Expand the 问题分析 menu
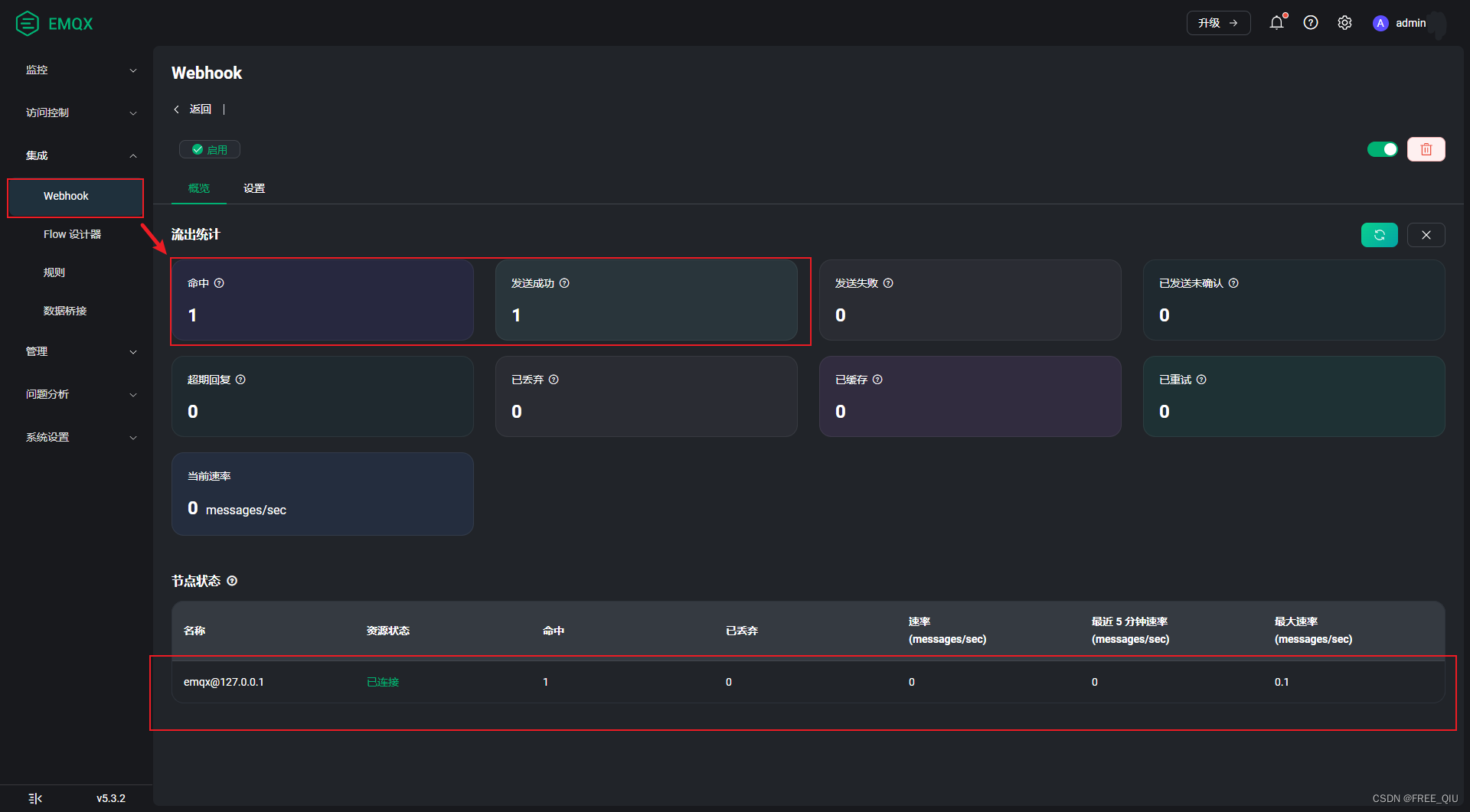This screenshot has width=1470, height=812. [77, 394]
